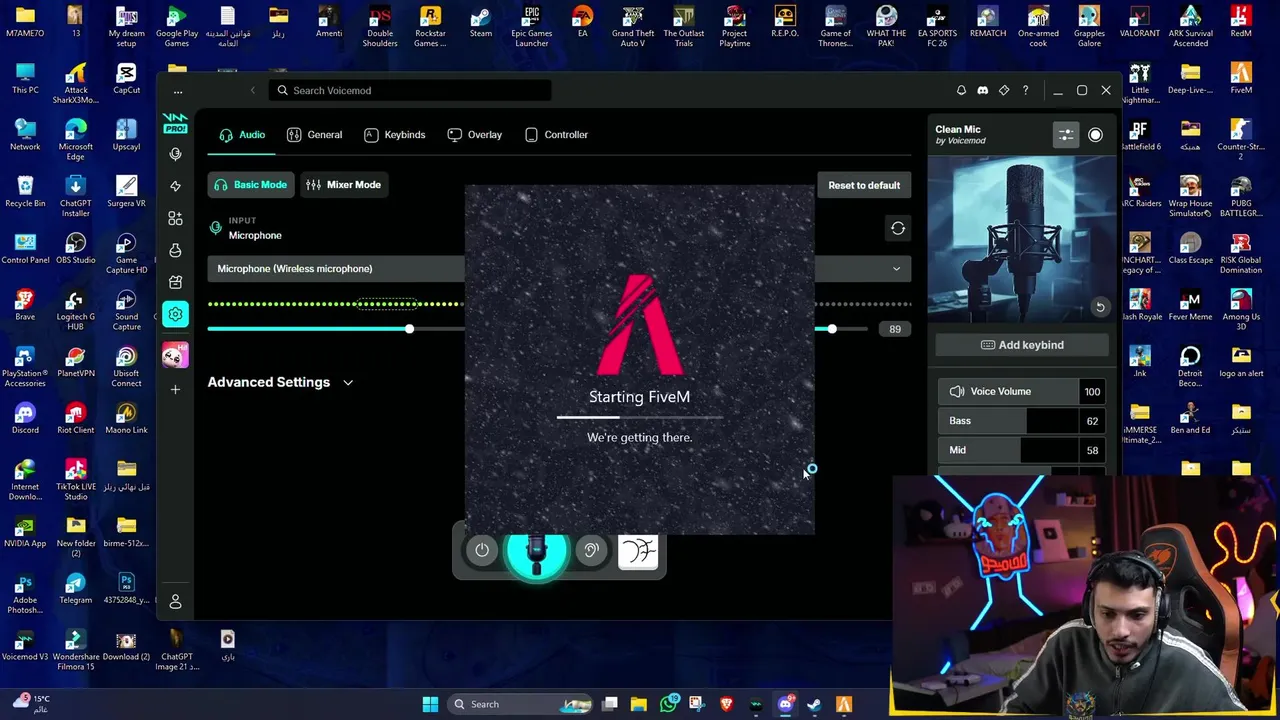Adjust the output volume slider handle near 89

tap(832, 329)
